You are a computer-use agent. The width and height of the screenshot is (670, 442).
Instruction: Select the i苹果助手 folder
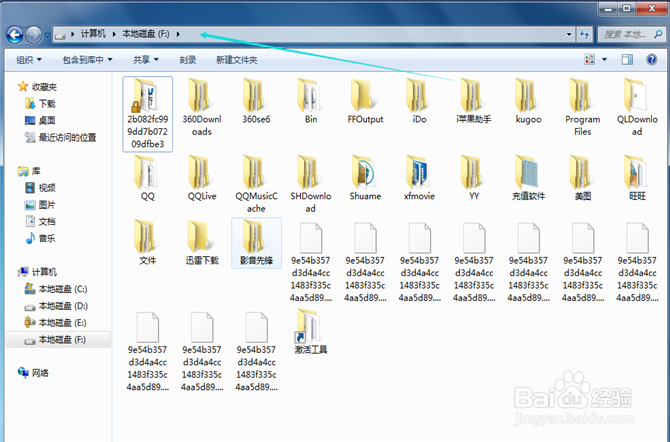click(x=474, y=101)
